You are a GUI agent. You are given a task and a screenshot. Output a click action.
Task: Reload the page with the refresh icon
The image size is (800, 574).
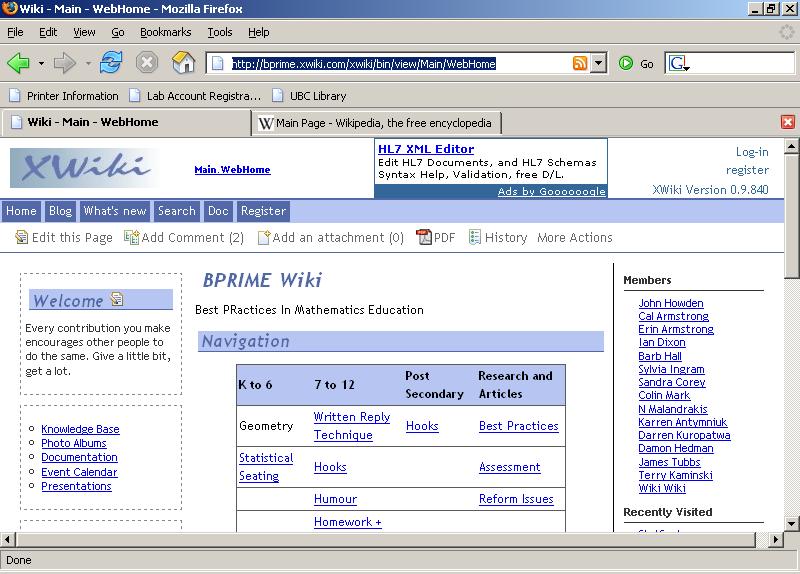coord(111,63)
